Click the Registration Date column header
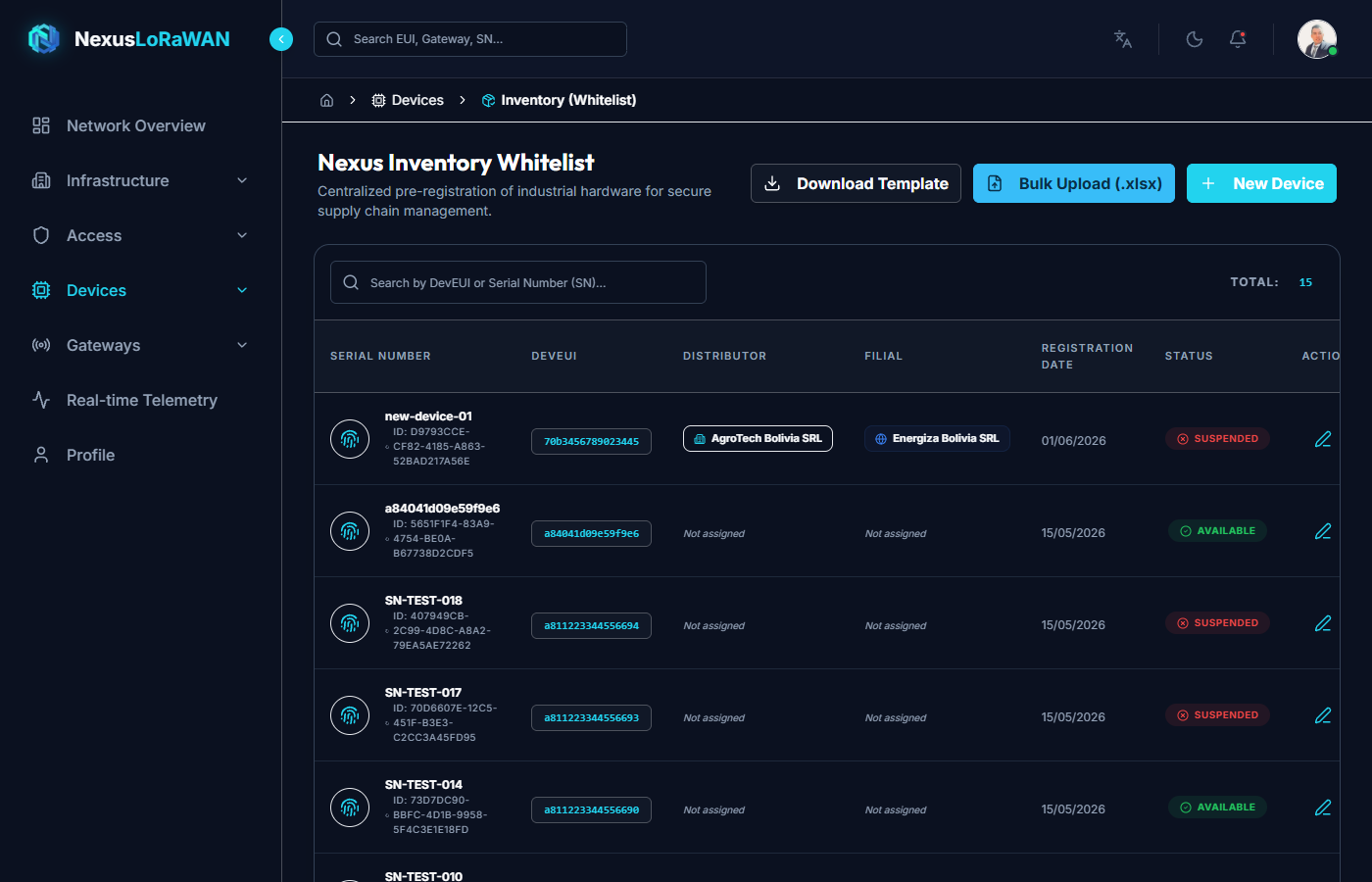This screenshot has width=1372, height=882. (x=1087, y=356)
